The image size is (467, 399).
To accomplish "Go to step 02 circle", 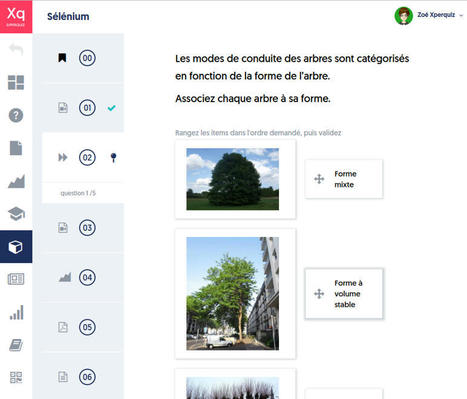I will (x=87, y=157).
